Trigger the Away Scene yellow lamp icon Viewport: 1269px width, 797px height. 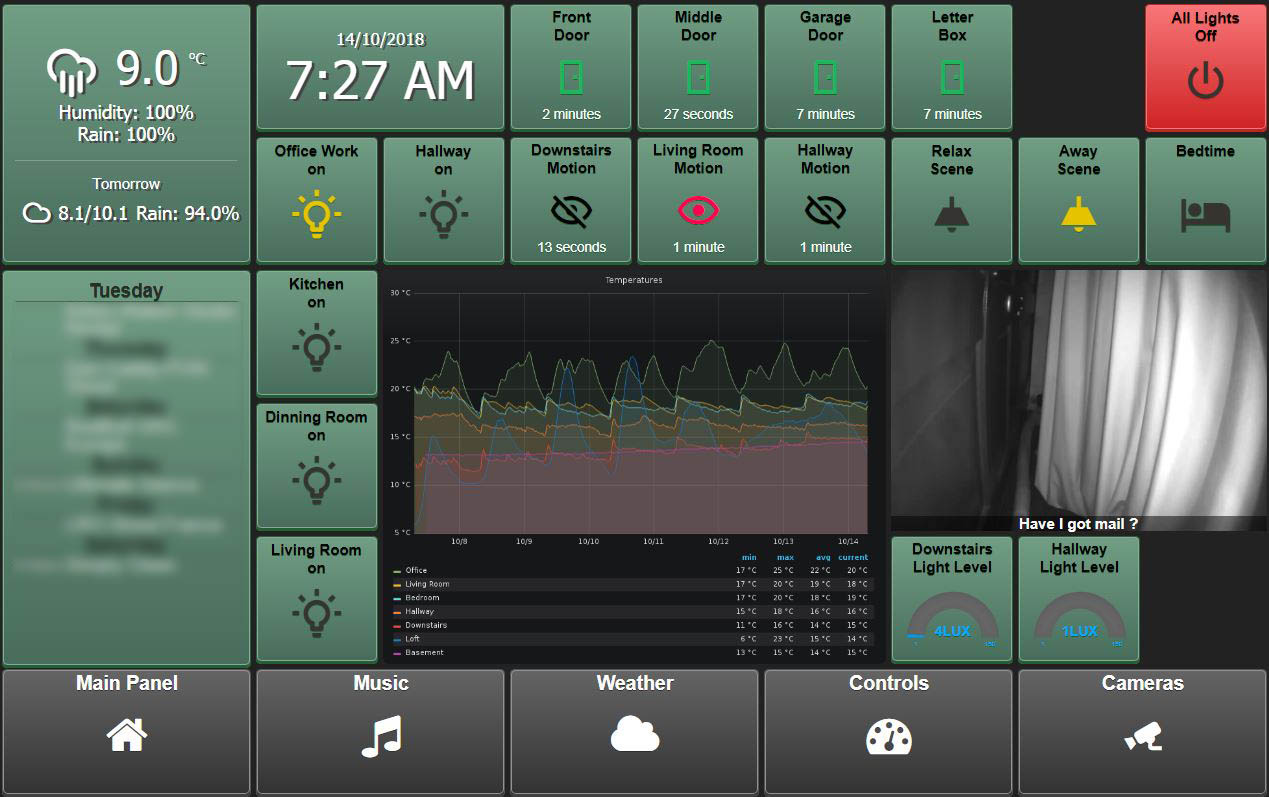(x=1078, y=210)
